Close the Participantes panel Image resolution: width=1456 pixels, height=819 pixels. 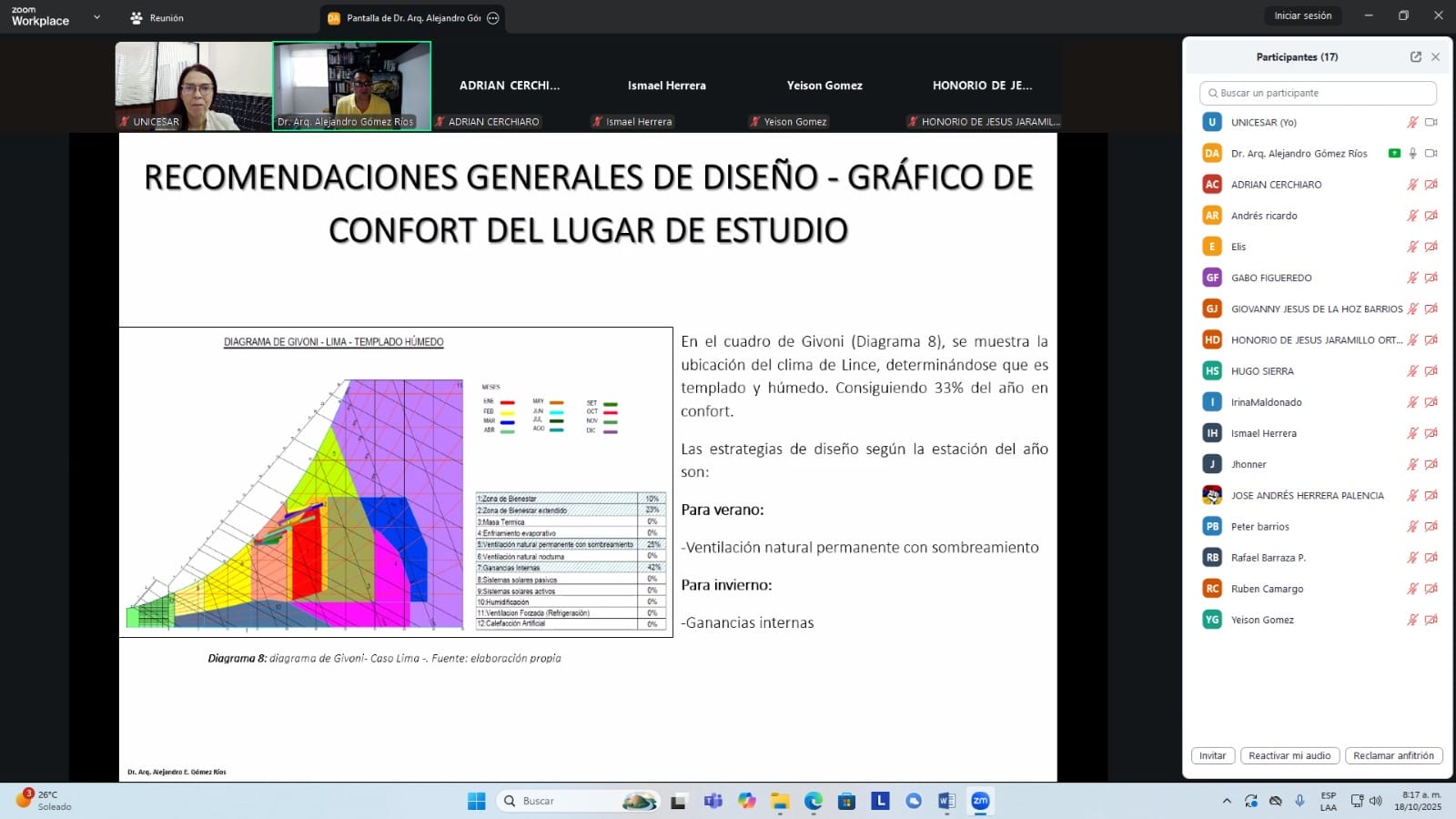click(1435, 56)
